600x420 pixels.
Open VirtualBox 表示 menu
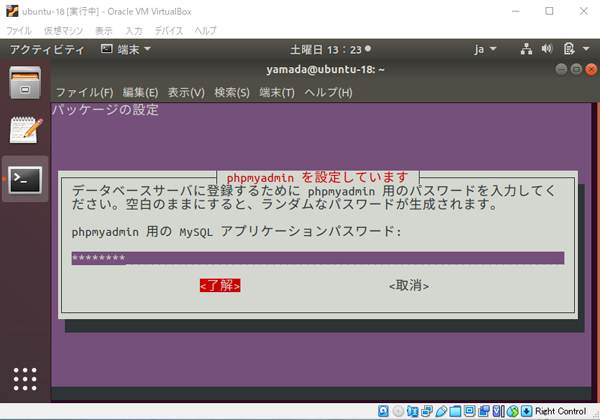pyautogui.click(x=104, y=31)
